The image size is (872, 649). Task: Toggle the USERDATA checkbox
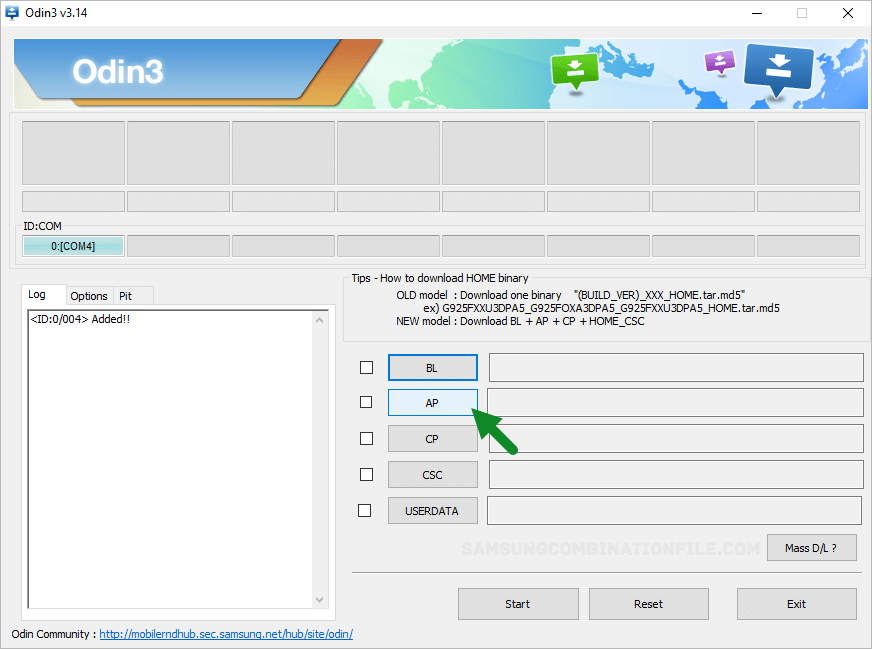click(364, 511)
